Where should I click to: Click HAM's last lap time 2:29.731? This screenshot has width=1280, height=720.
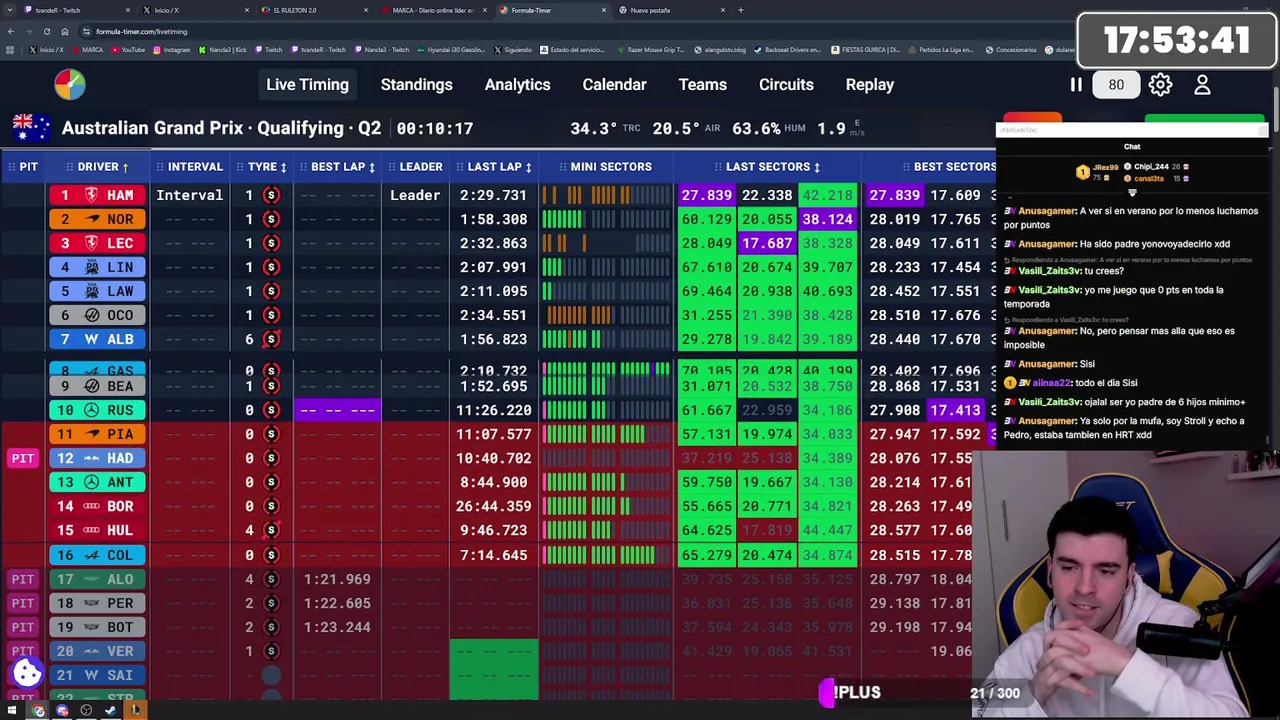tap(493, 195)
